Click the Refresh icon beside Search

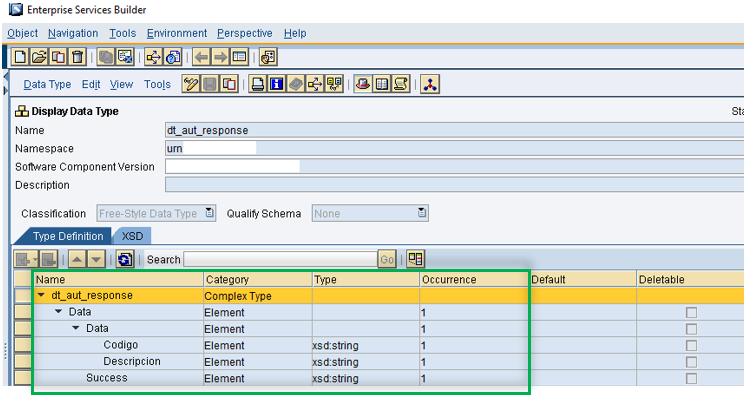click(x=125, y=260)
